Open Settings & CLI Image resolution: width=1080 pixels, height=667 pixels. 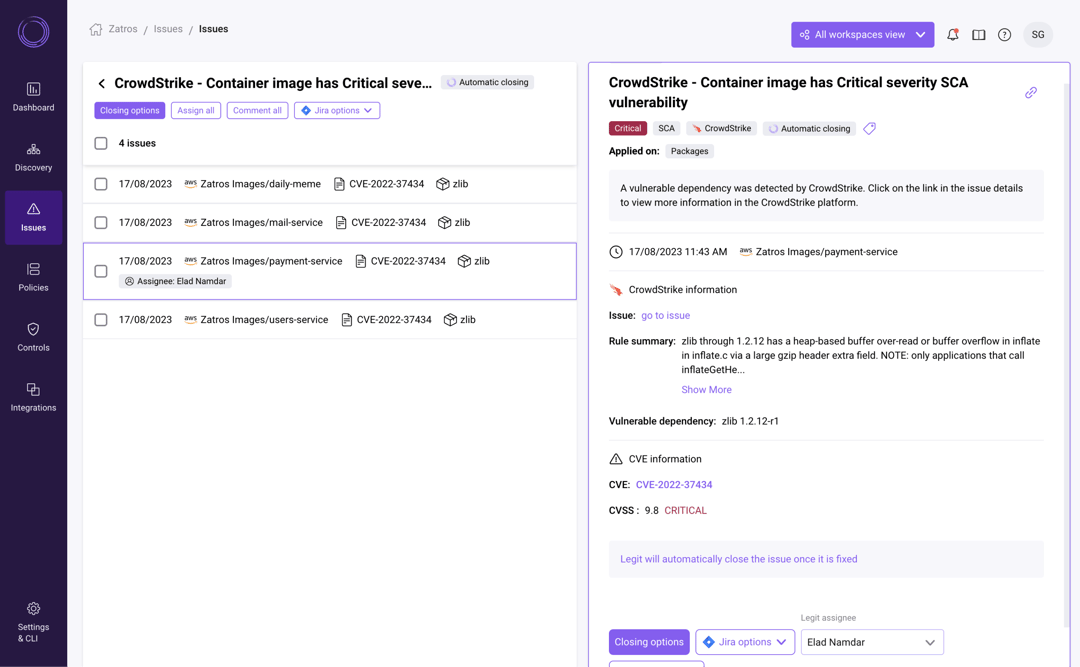point(33,620)
